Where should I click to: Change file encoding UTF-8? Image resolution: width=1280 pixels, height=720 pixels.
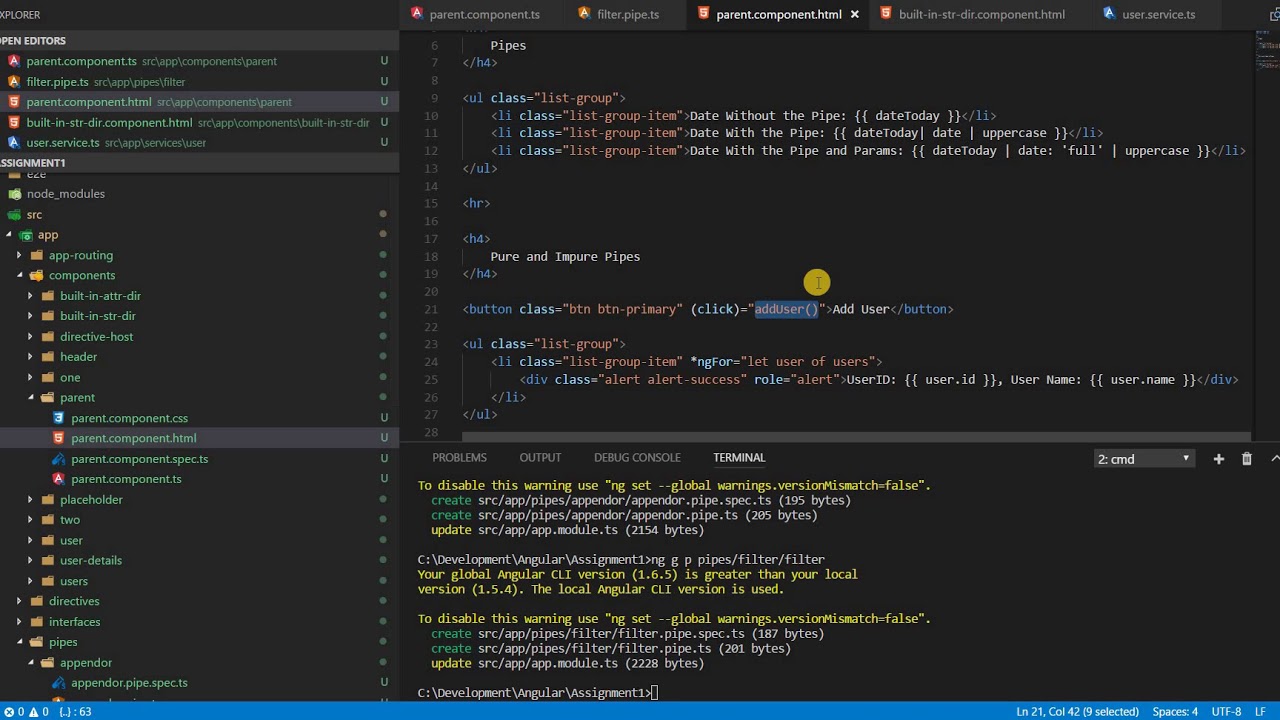1226,712
